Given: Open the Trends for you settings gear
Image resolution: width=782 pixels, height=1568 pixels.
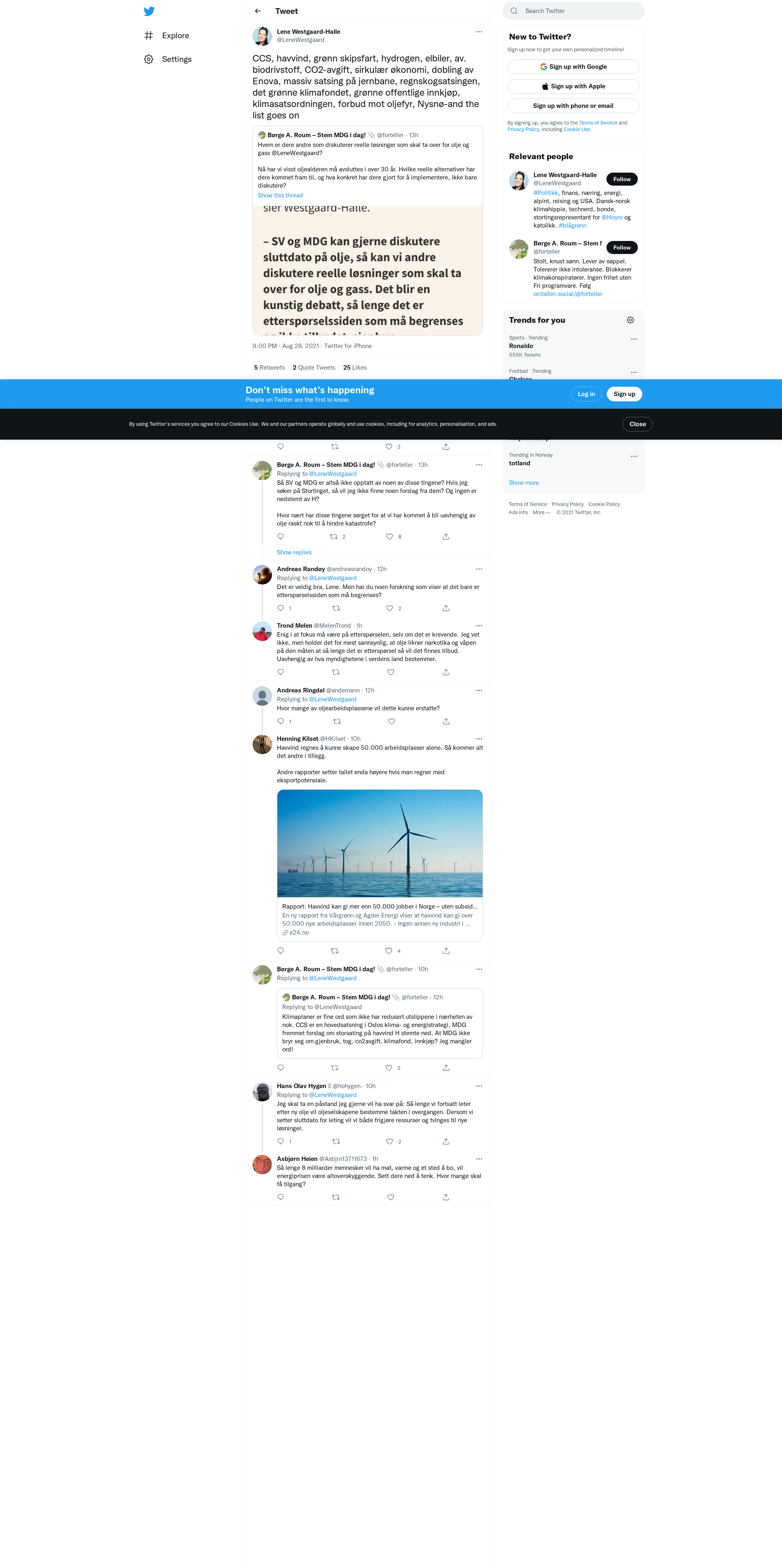Looking at the screenshot, I should [x=630, y=320].
